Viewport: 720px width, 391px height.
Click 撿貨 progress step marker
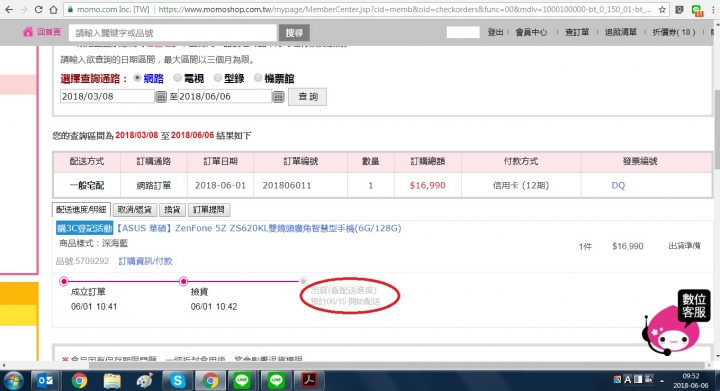(183, 281)
